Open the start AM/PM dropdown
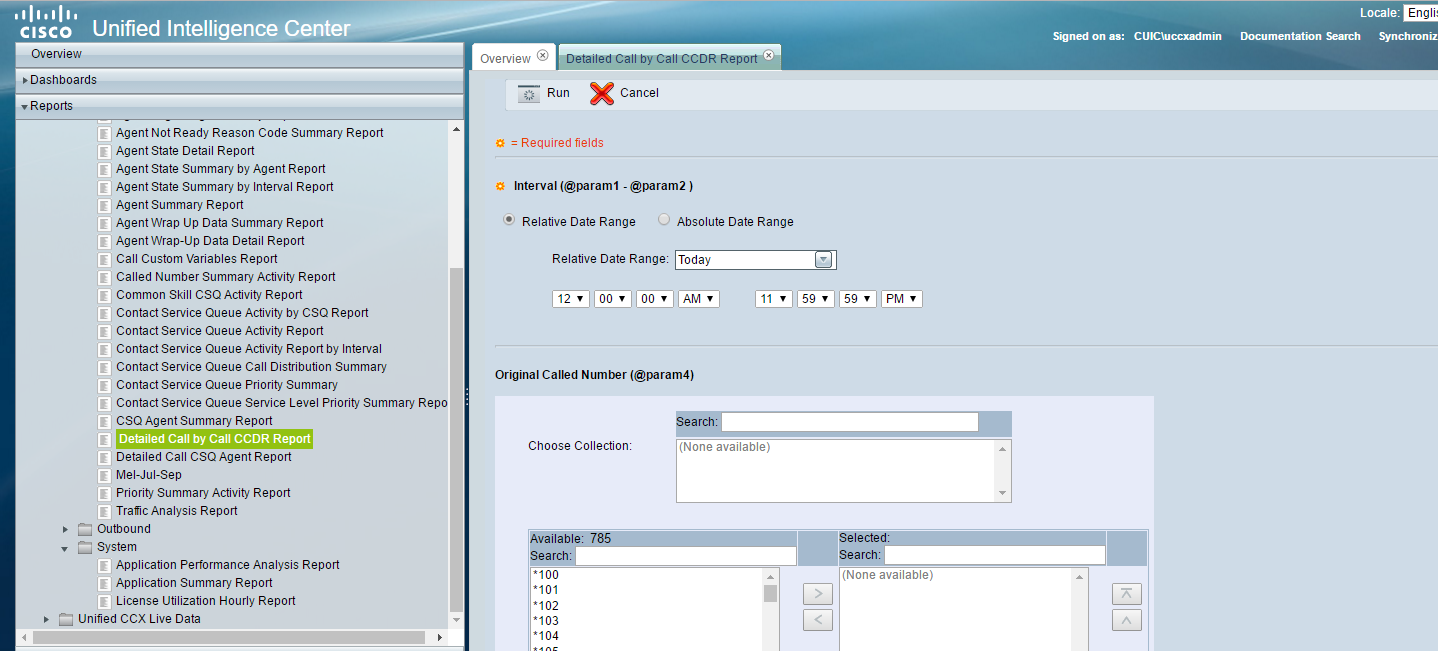This screenshot has width=1438, height=651. point(698,299)
